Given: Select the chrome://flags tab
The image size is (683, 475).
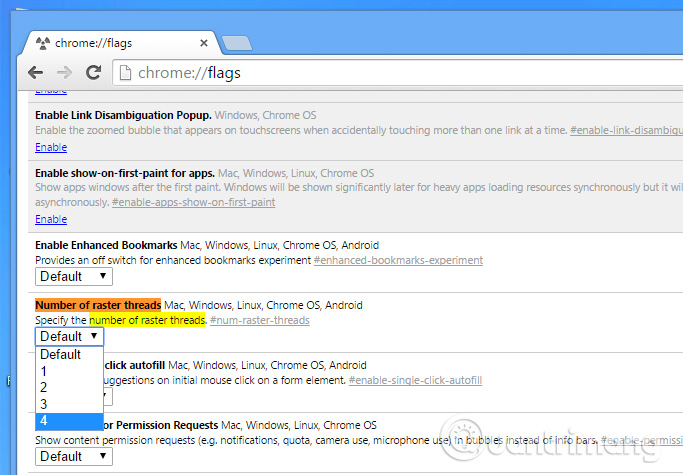Looking at the screenshot, I should pyautogui.click(x=118, y=43).
